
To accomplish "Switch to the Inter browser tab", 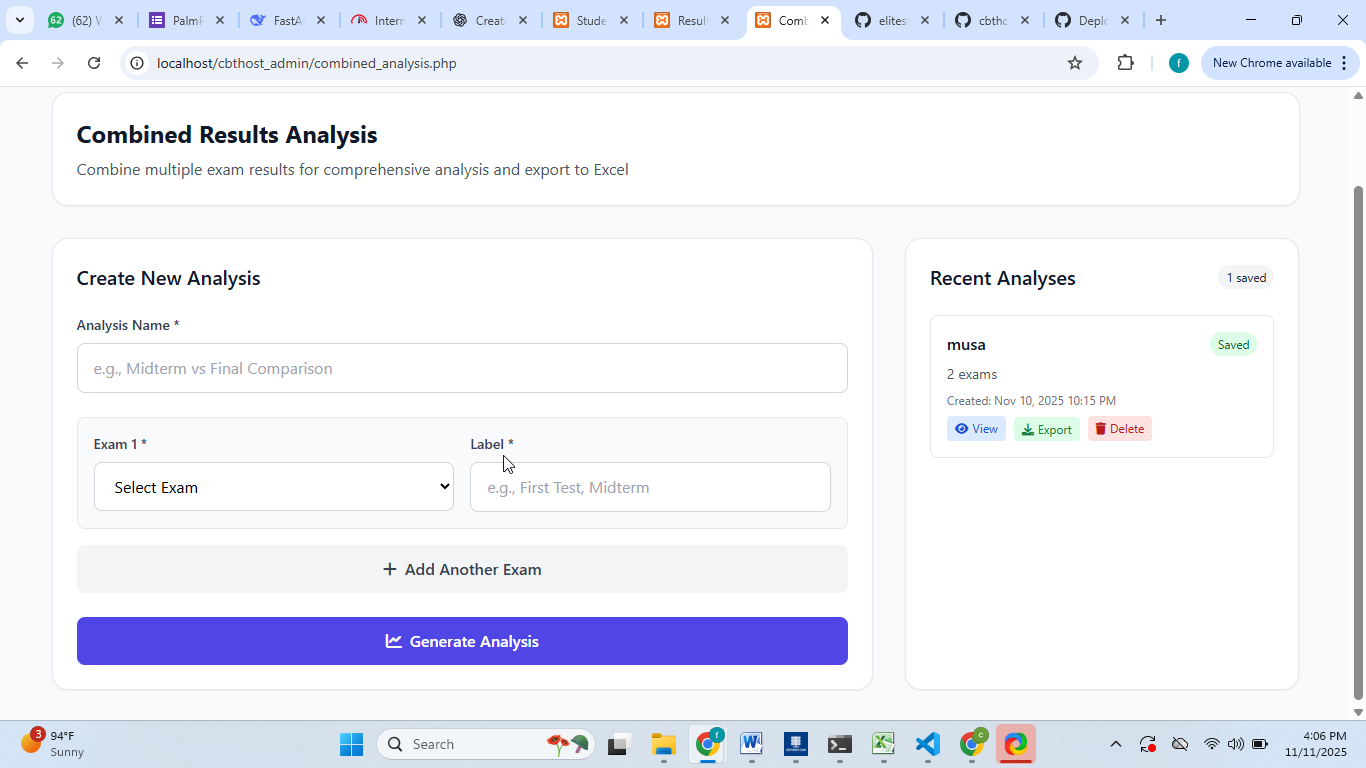I will click(x=390, y=20).
